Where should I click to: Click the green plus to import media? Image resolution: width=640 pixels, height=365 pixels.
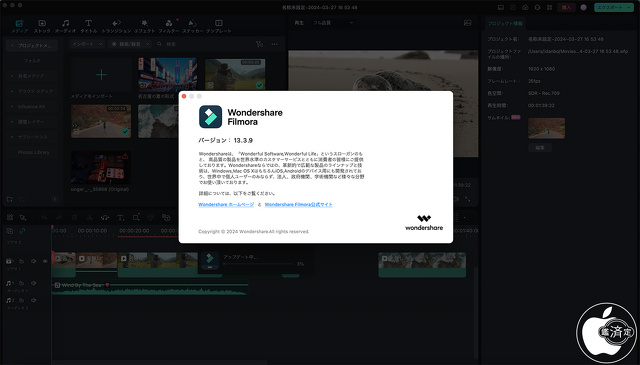coord(101,74)
